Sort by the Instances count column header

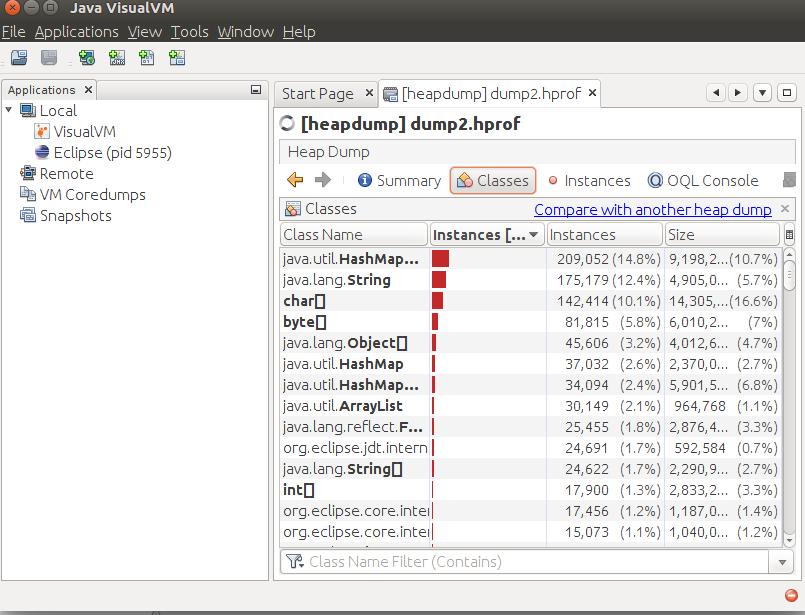coord(604,235)
